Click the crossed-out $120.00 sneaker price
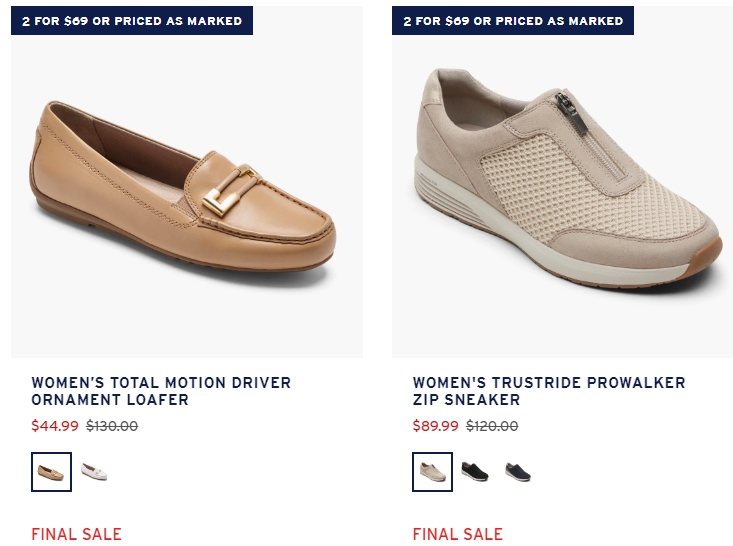Viewport: 733px width, 546px height. click(x=492, y=426)
